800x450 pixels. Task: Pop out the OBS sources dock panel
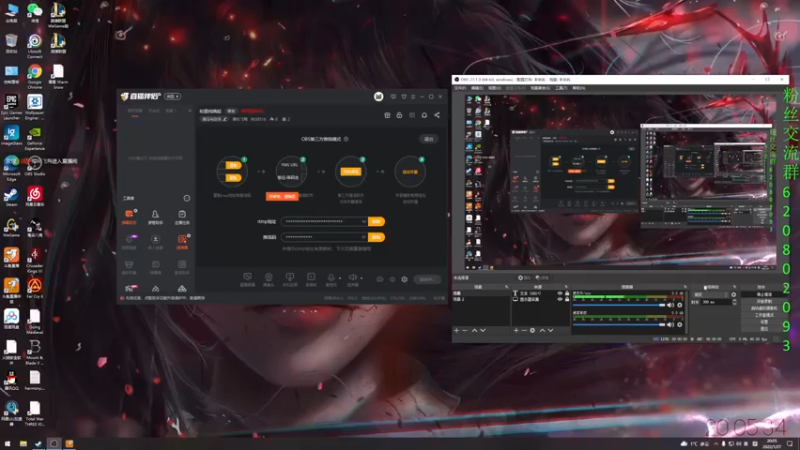click(x=566, y=287)
